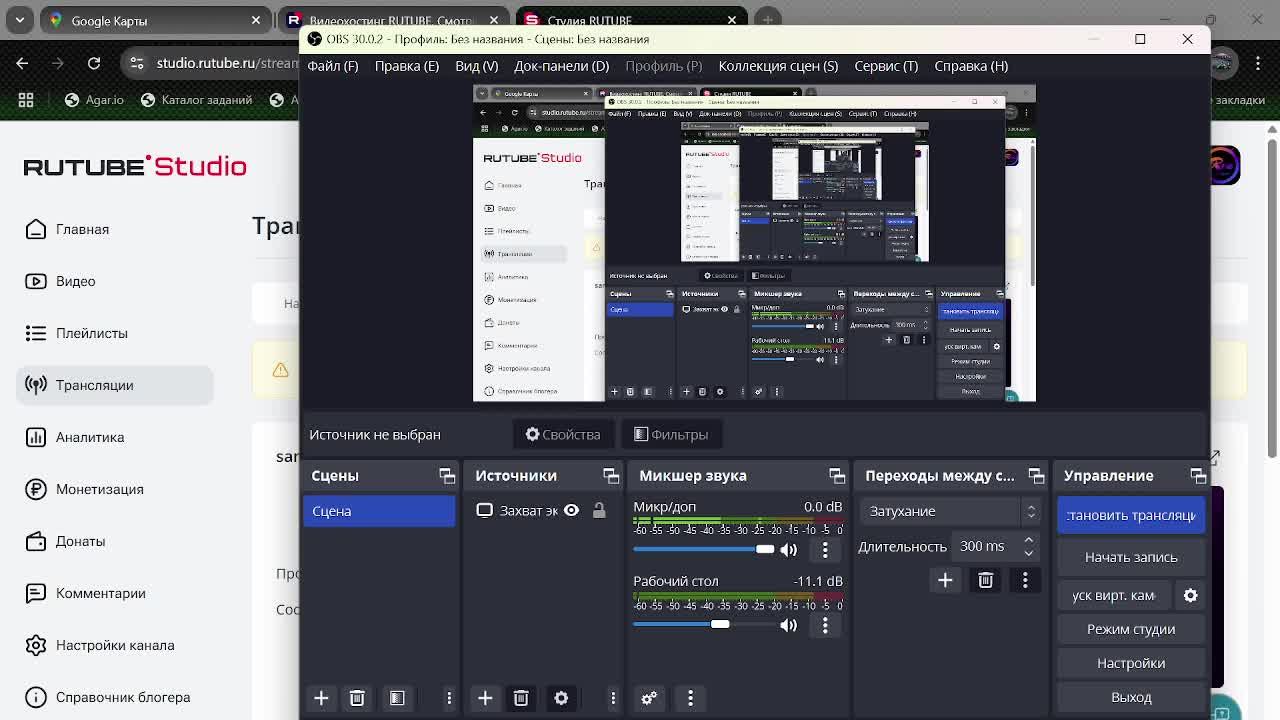Undock the Переходы между сценами panel
Screen dimensions: 1280x720
(1036, 476)
